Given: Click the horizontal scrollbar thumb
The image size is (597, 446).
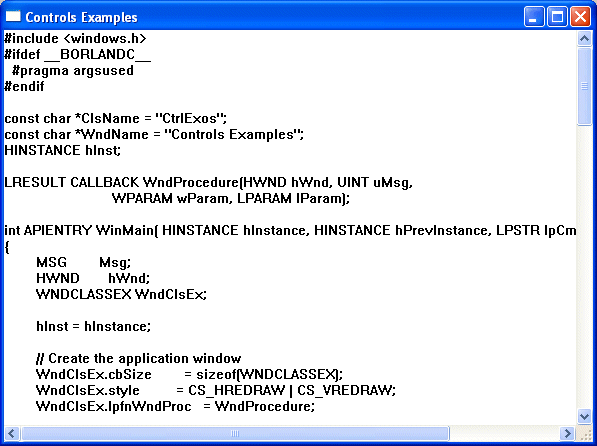Looking at the screenshot, I should [235, 433].
